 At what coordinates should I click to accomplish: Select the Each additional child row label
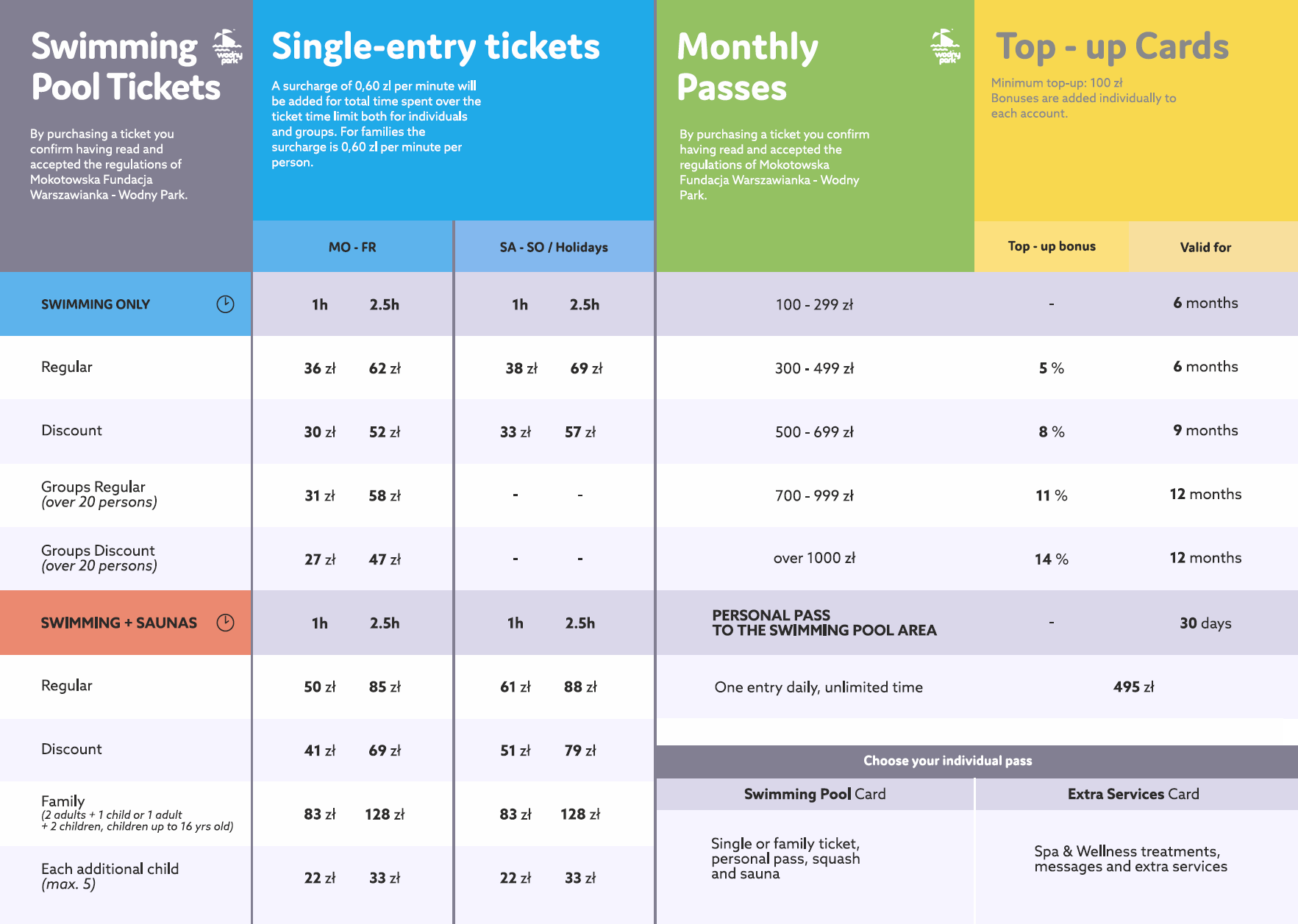[x=110, y=869]
